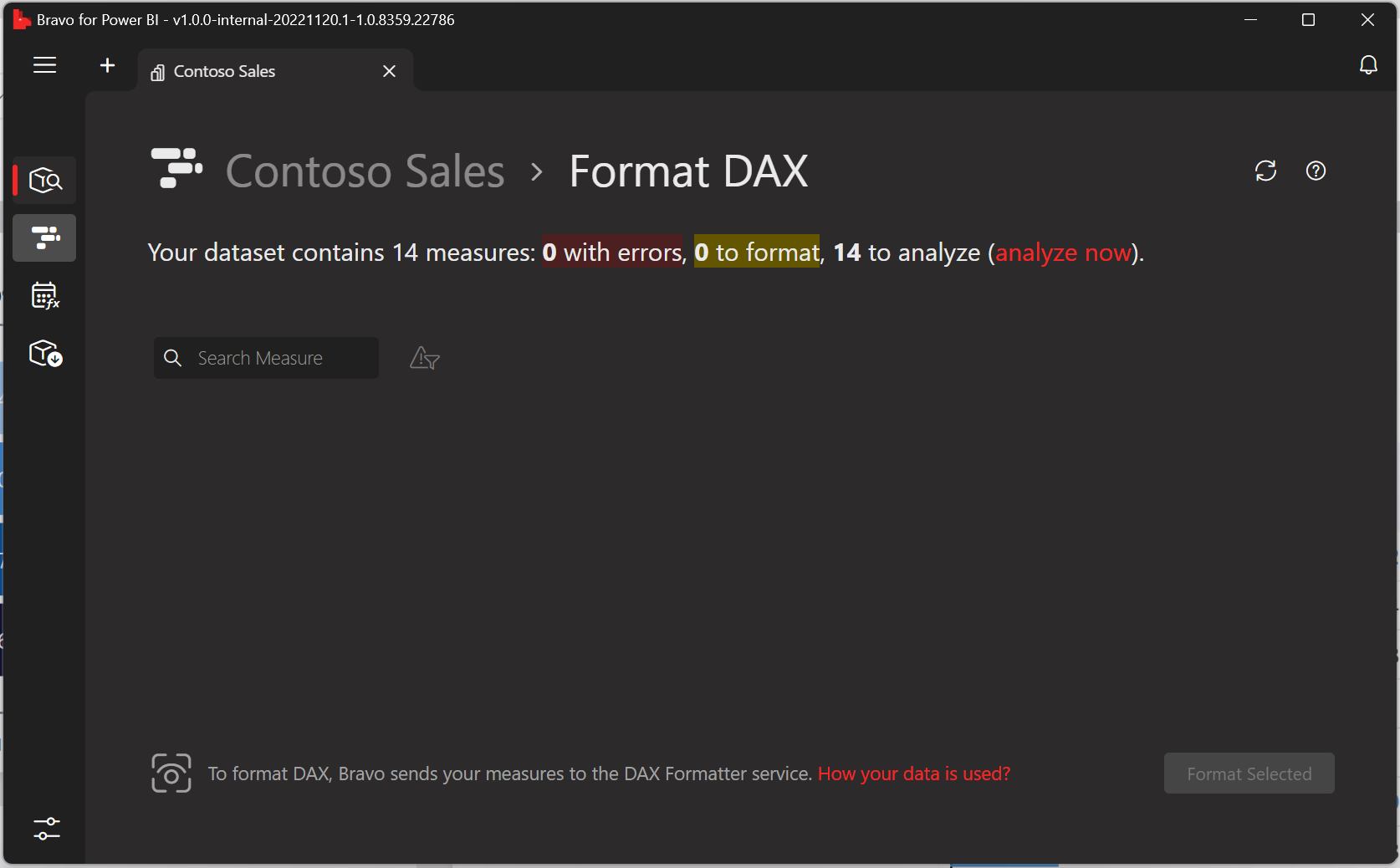Refresh the Contoso Sales dataset

point(1265,171)
